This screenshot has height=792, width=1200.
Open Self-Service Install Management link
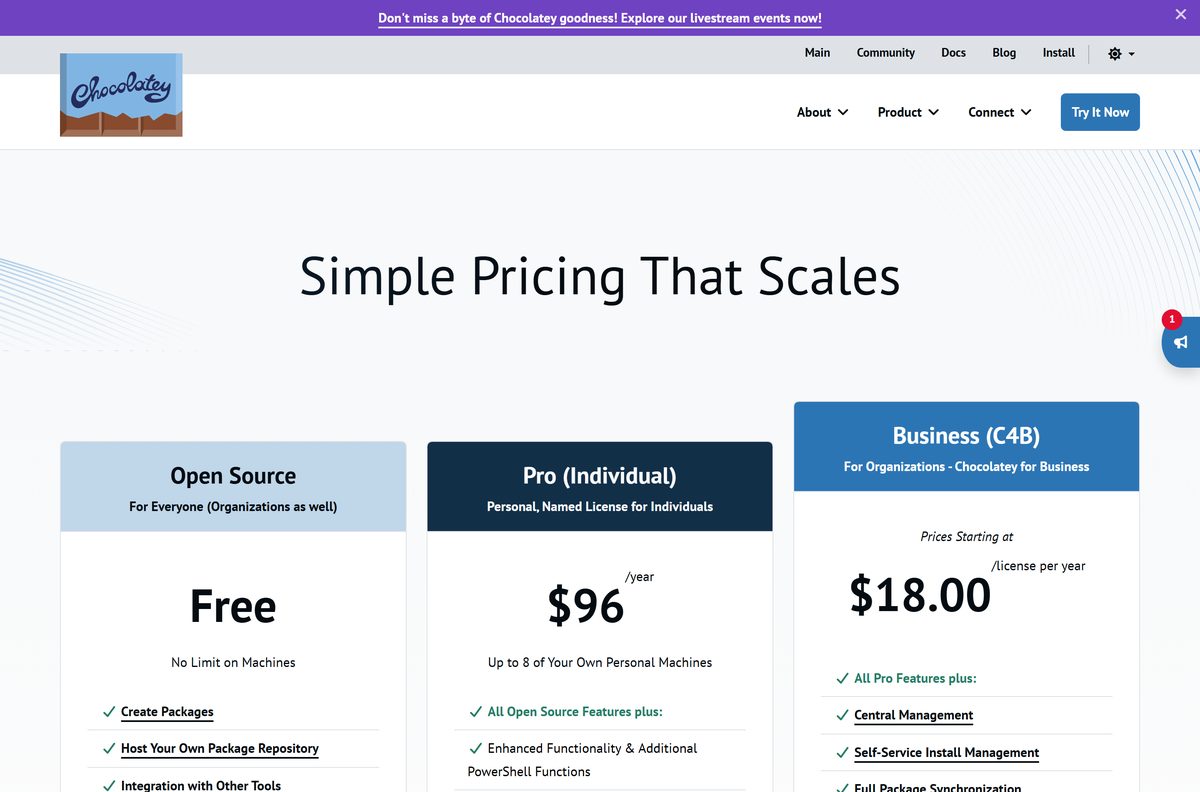(947, 752)
